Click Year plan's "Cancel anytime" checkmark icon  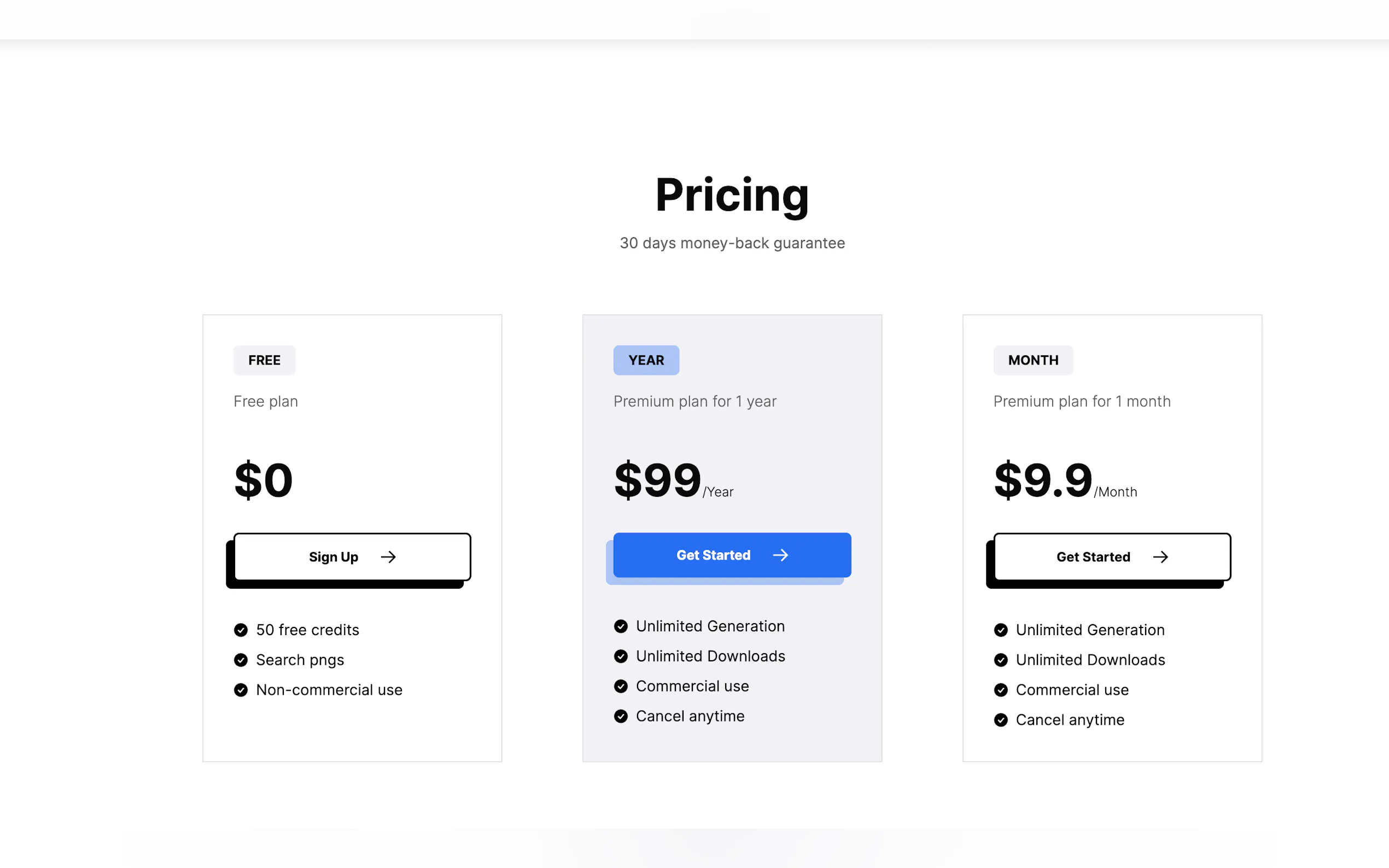pyautogui.click(x=621, y=716)
